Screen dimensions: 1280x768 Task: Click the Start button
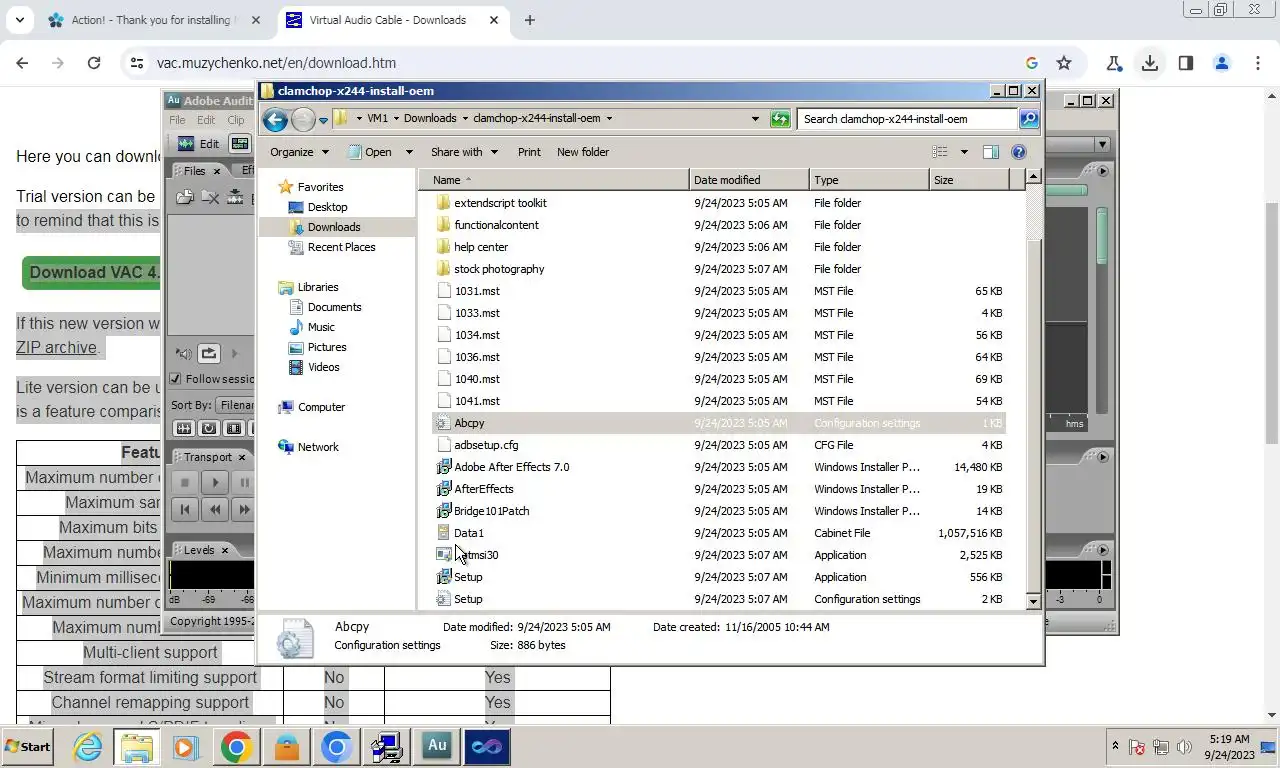click(x=28, y=747)
